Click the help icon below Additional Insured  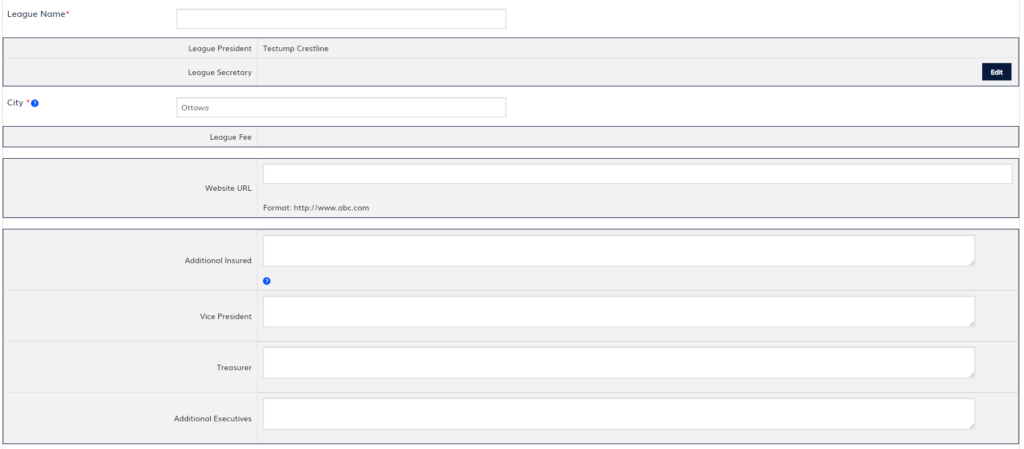[267, 281]
